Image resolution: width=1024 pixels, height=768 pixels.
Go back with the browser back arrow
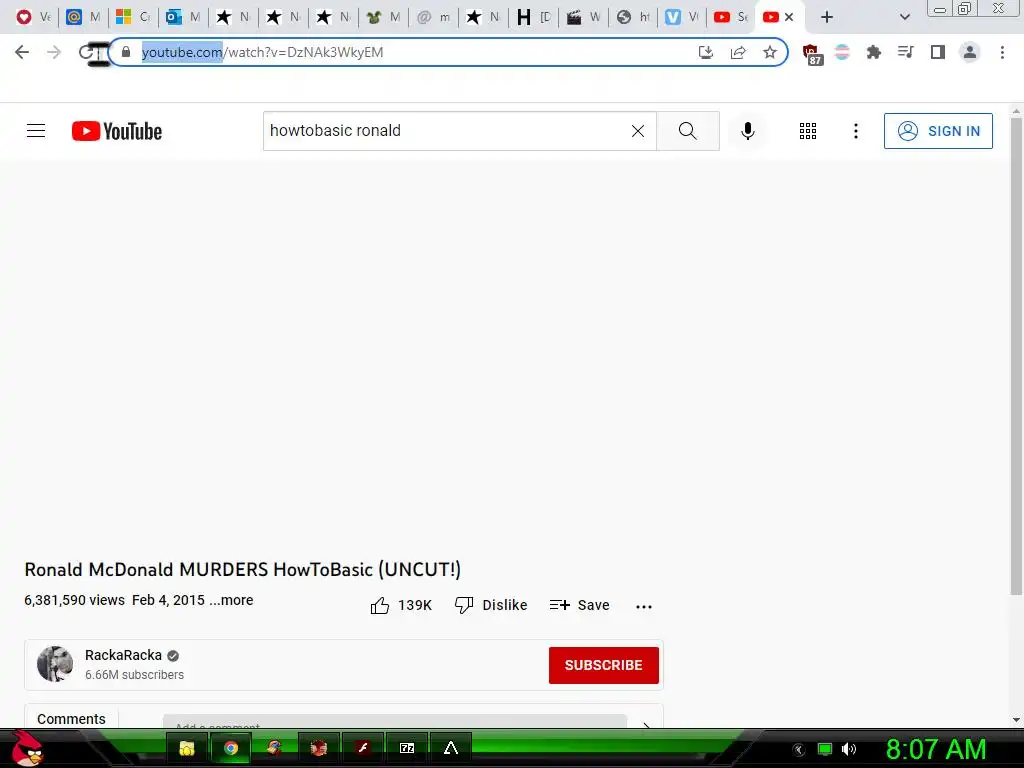click(x=22, y=52)
